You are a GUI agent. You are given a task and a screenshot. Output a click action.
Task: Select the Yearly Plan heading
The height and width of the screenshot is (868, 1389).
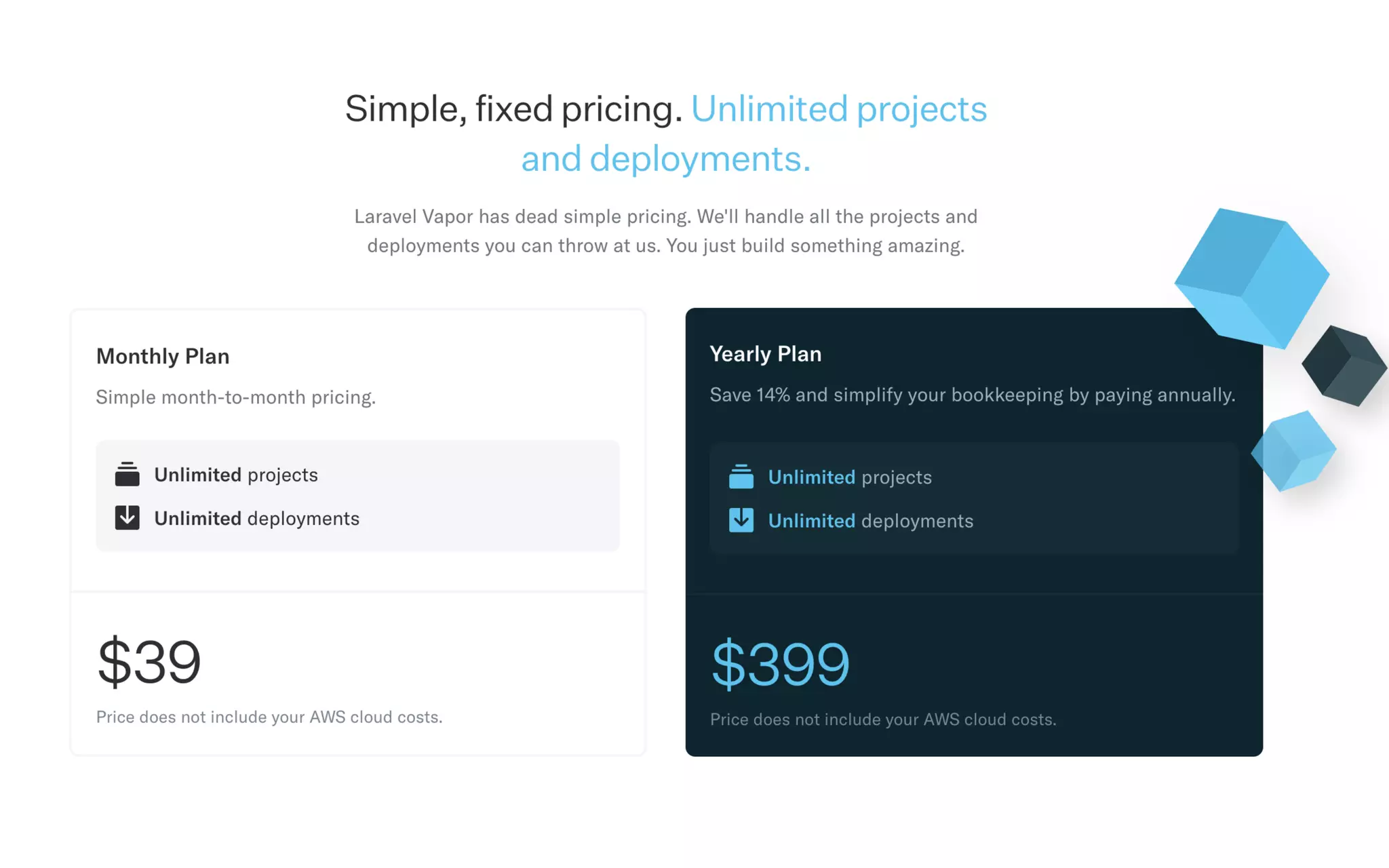(765, 354)
